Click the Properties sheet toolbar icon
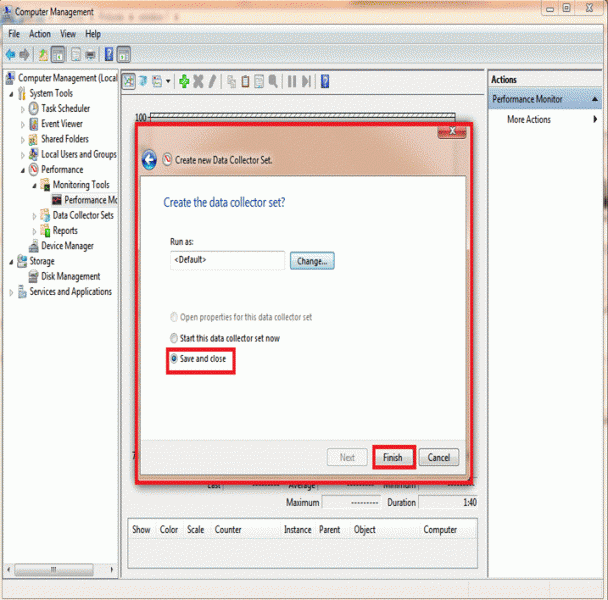 76,55
